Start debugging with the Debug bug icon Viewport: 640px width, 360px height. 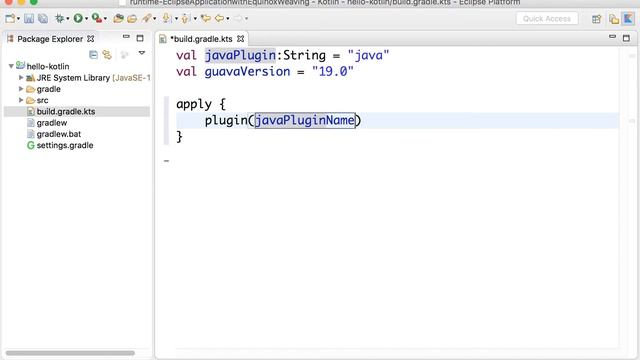(60, 18)
